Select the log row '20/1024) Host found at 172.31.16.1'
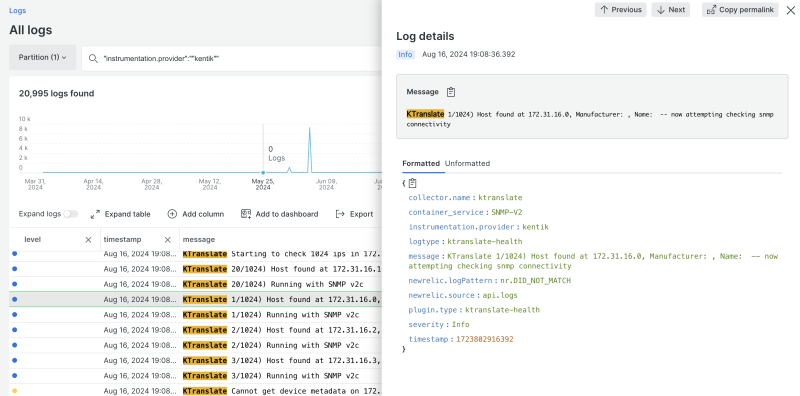 pos(195,269)
